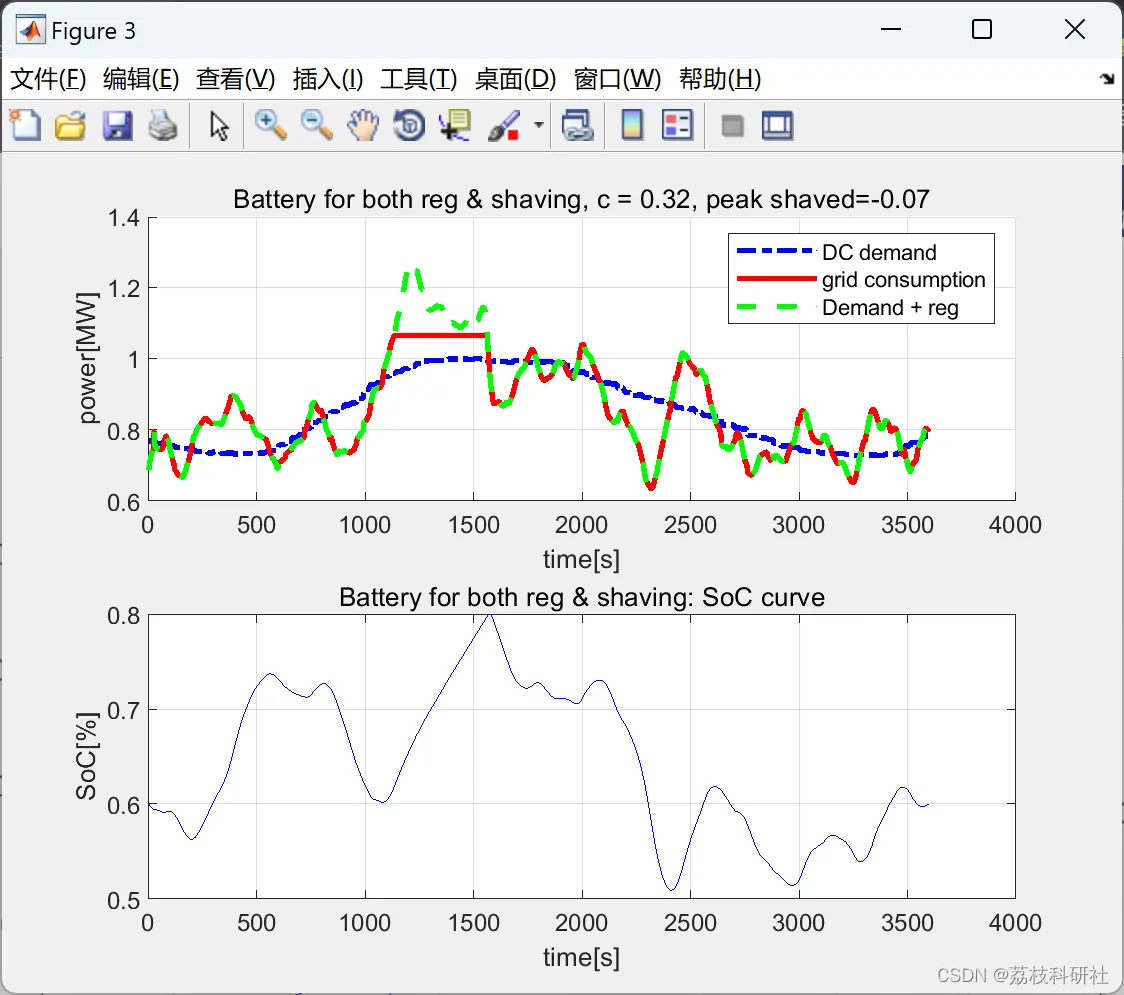Click the top plot title with 'c = 0.32'
Viewport: 1124px width, 995px height.
coord(581,199)
